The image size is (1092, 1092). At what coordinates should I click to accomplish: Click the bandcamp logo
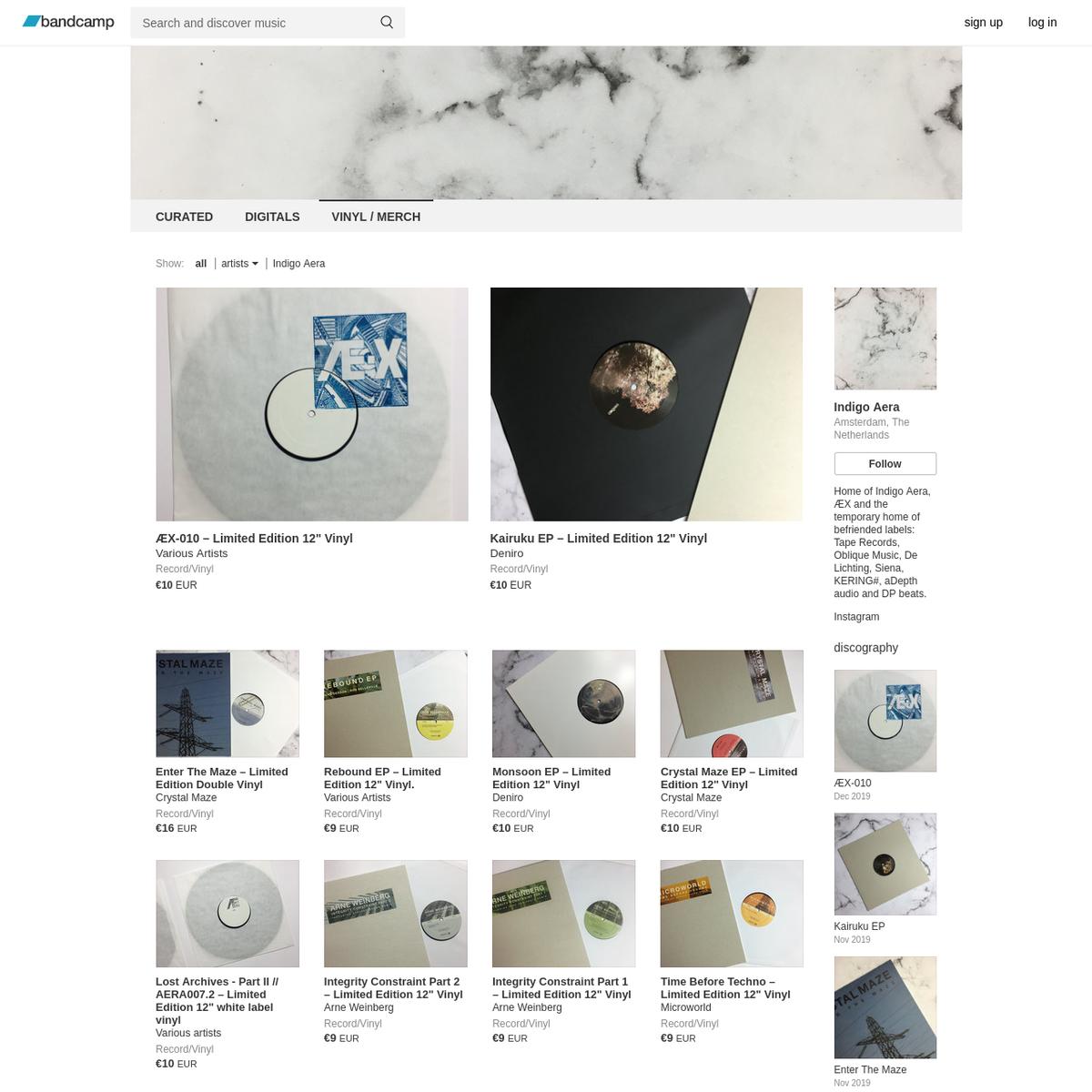point(68,22)
